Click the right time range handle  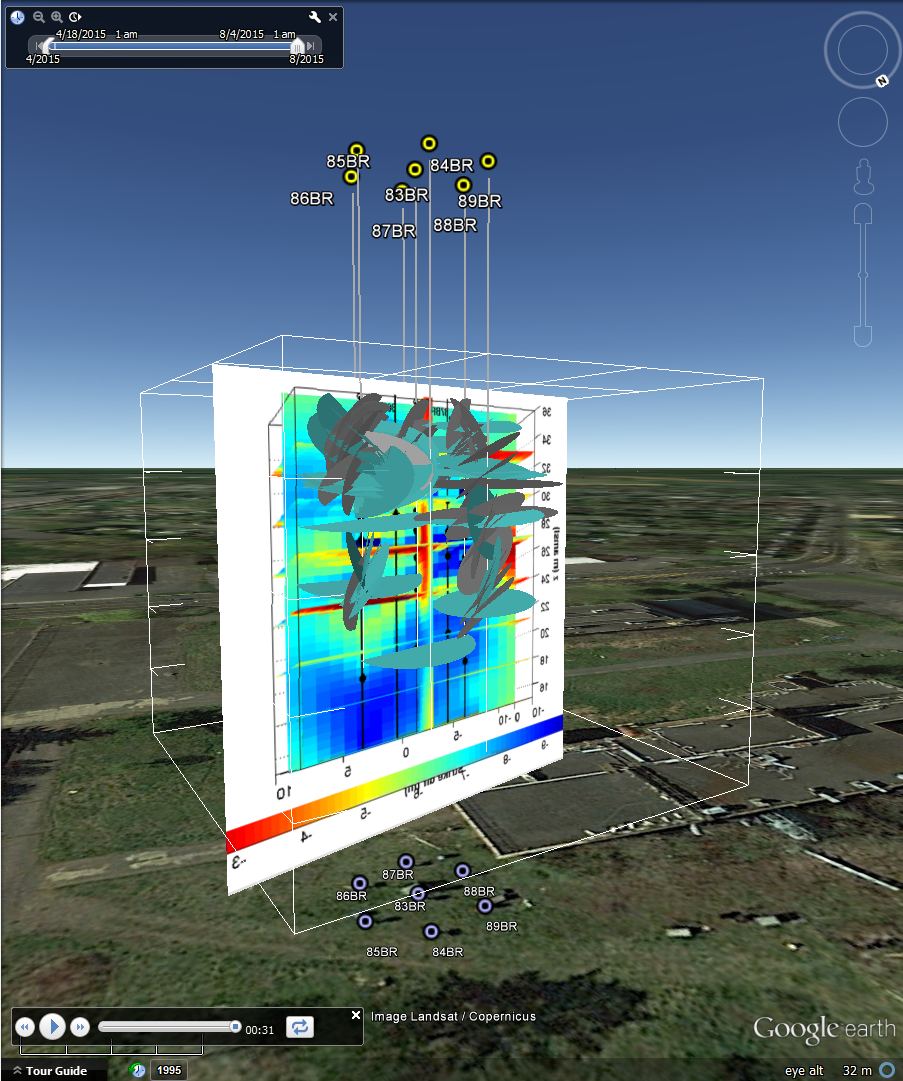pos(297,46)
